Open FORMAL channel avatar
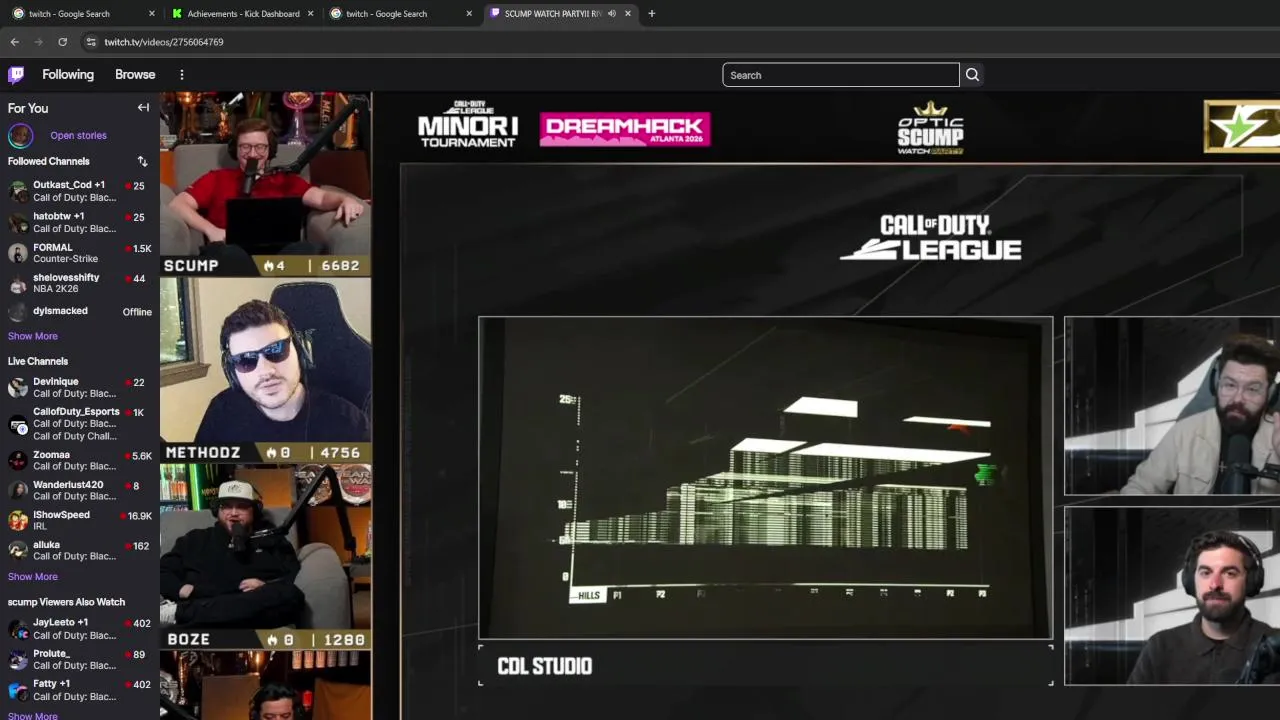Screen dimensions: 1280x720 coord(18,253)
